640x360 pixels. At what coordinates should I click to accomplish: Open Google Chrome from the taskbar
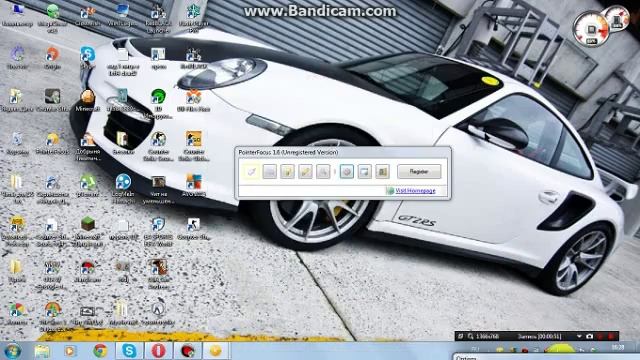[x=100, y=351]
